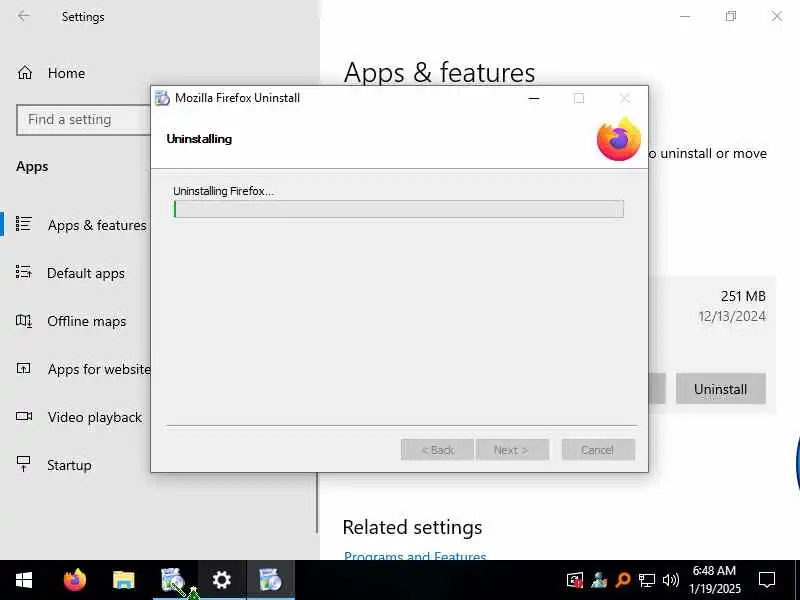
Task: Click the Related settings heading
Action: click(412, 527)
